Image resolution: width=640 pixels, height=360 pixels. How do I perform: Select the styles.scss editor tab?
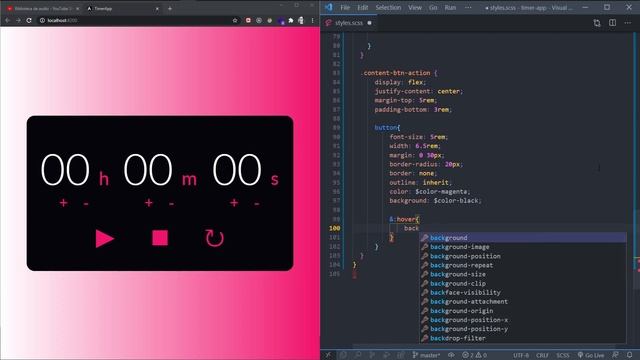coord(349,23)
